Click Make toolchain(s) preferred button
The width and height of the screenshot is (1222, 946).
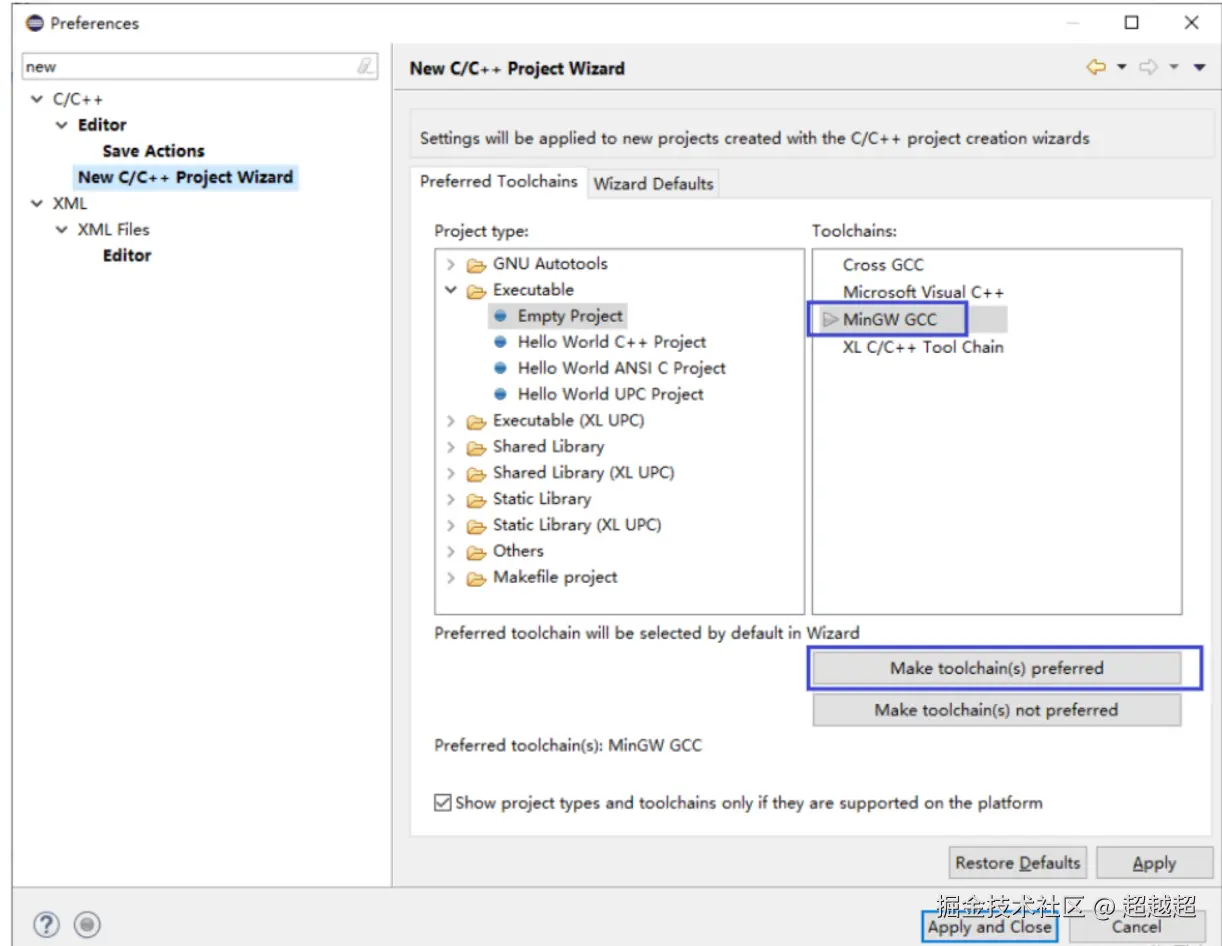click(996, 668)
